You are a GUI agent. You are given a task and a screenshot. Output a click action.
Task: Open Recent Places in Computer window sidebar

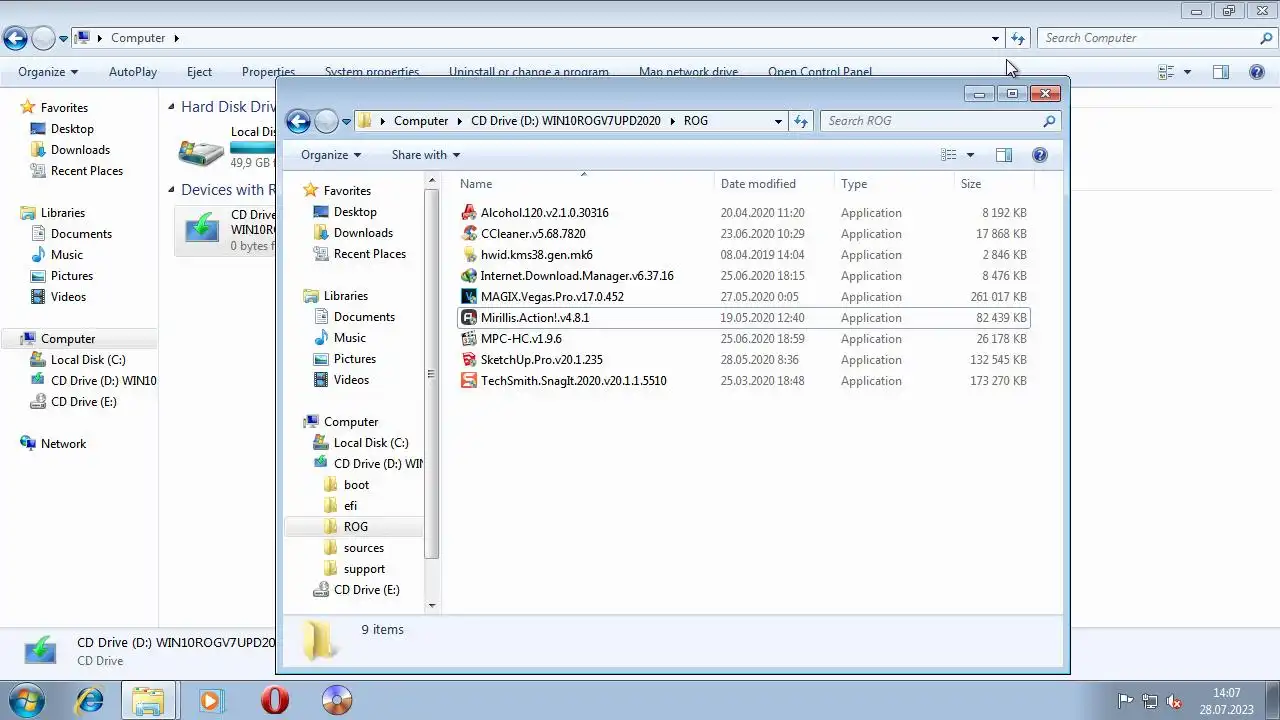tap(87, 171)
